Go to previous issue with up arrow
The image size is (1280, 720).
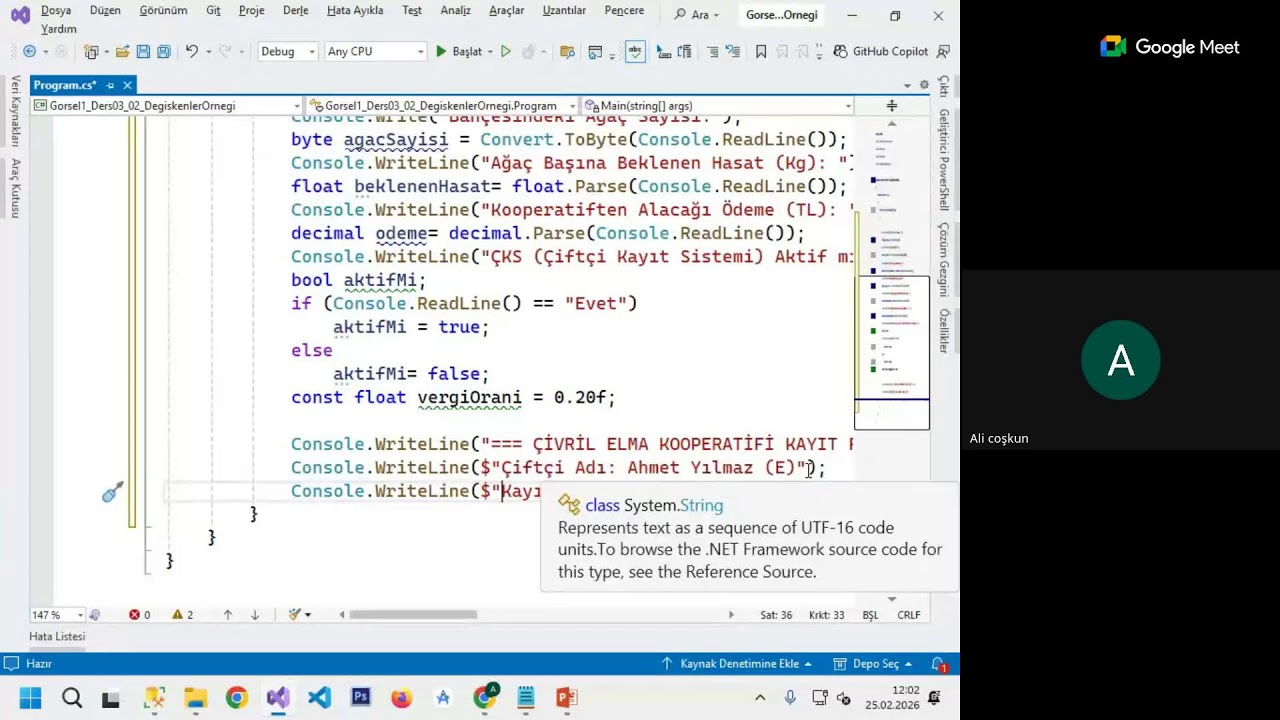tap(228, 615)
